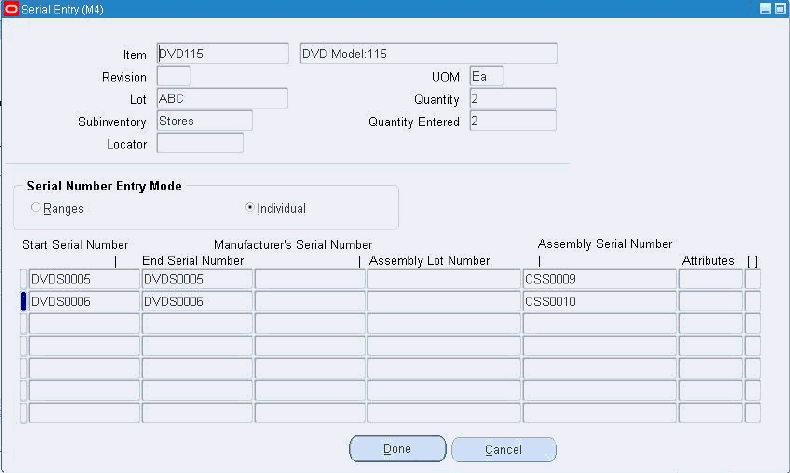
Task: Click Assembly Serial Number cell CSS0009
Action: (x=600, y=279)
